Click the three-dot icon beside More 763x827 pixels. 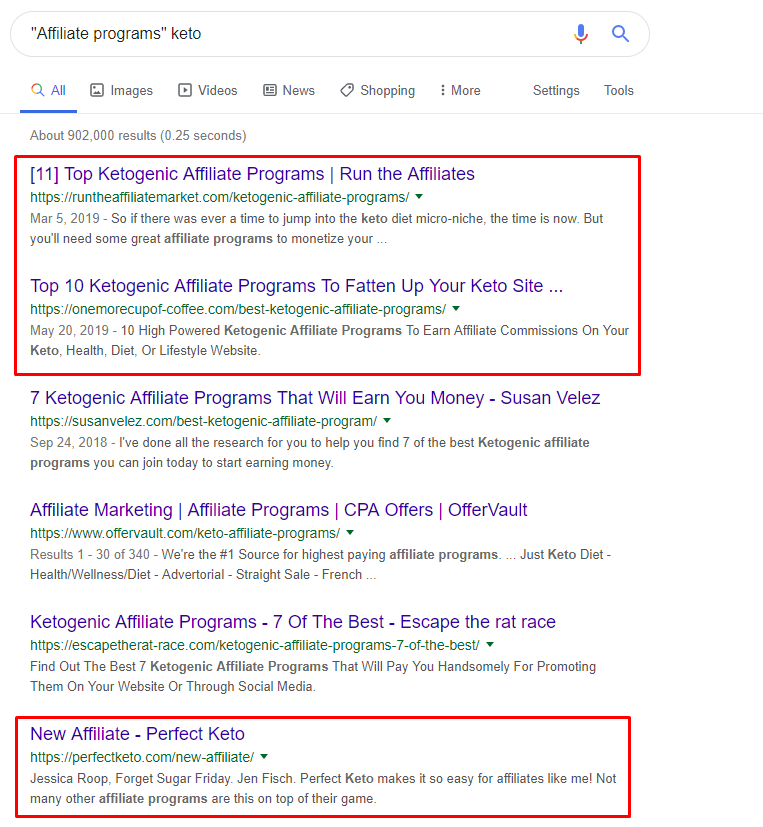click(442, 90)
